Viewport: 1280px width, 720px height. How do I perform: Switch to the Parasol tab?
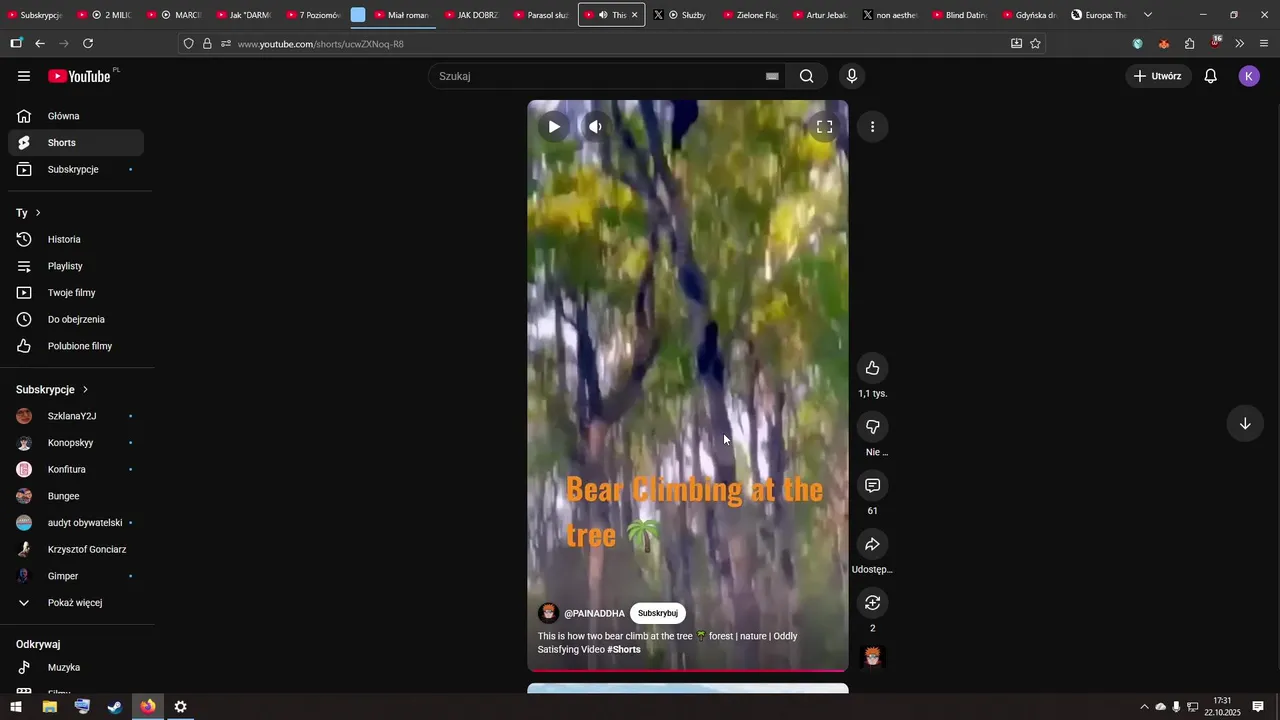pyautogui.click(x=541, y=15)
